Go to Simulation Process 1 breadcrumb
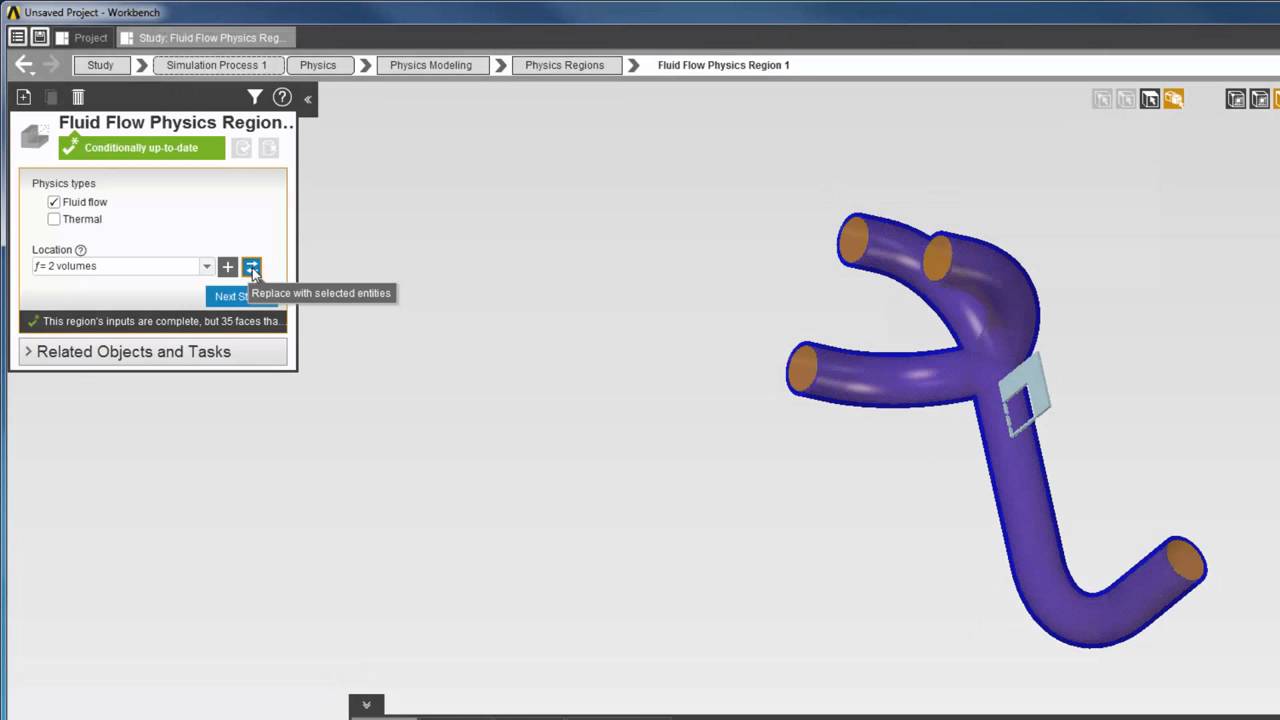This screenshot has height=720, width=1280. pyautogui.click(x=217, y=65)
